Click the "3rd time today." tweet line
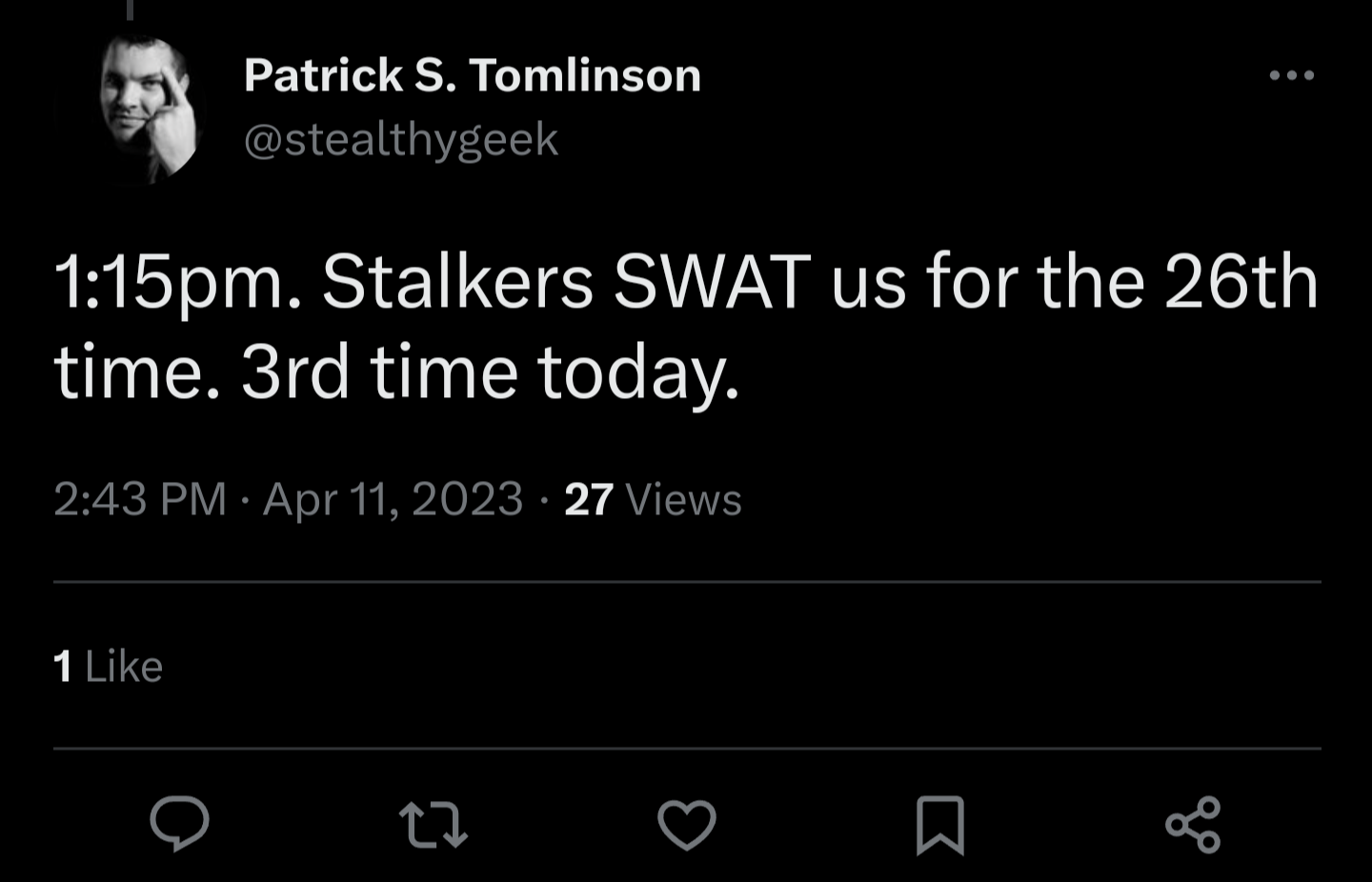The image size is (1372, 882). (x=490, y=371)
